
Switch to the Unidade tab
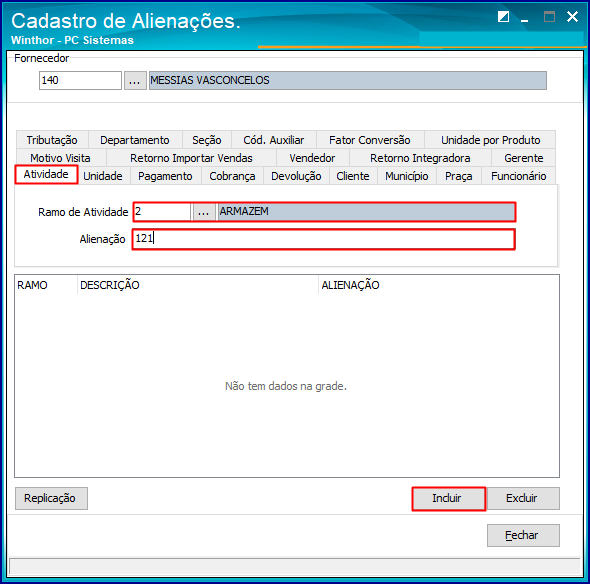(103, 176)
